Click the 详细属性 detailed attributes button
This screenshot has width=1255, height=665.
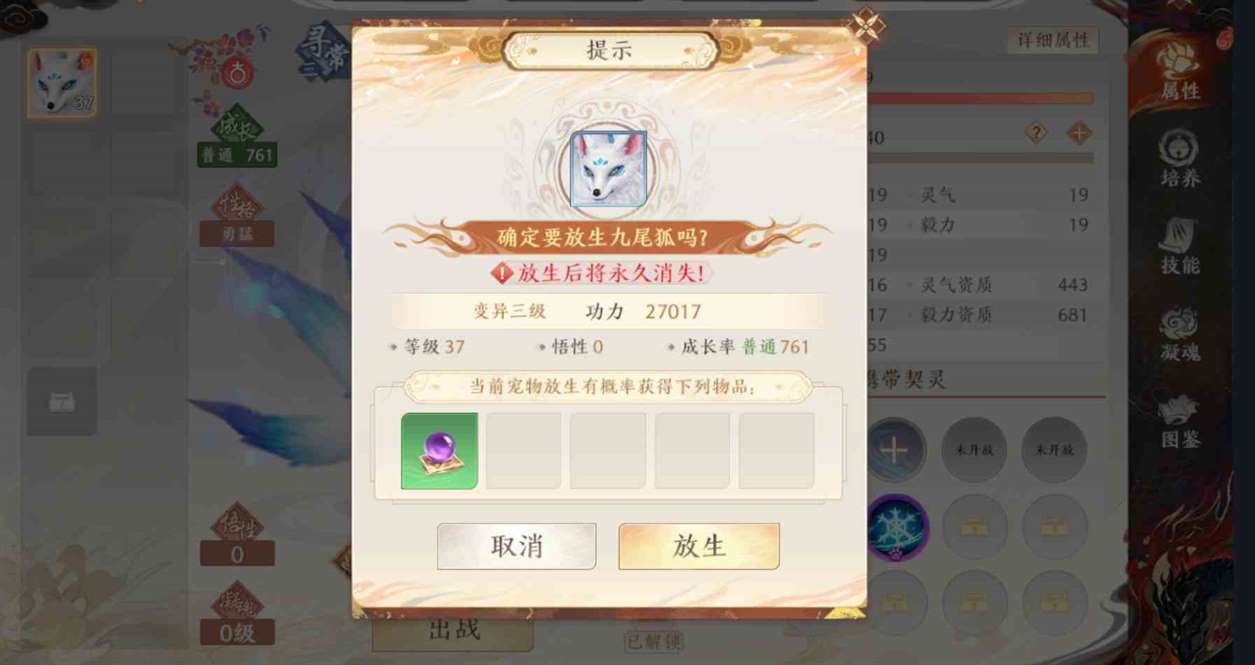pyautogui.click(x=1053, y=40)
